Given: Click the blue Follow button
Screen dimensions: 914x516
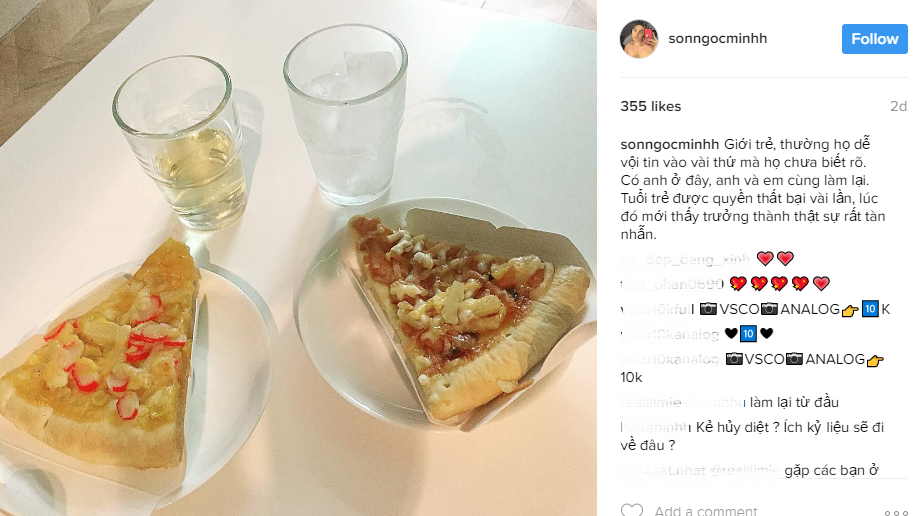Looking at the screenshot, I should coord(874,39).
